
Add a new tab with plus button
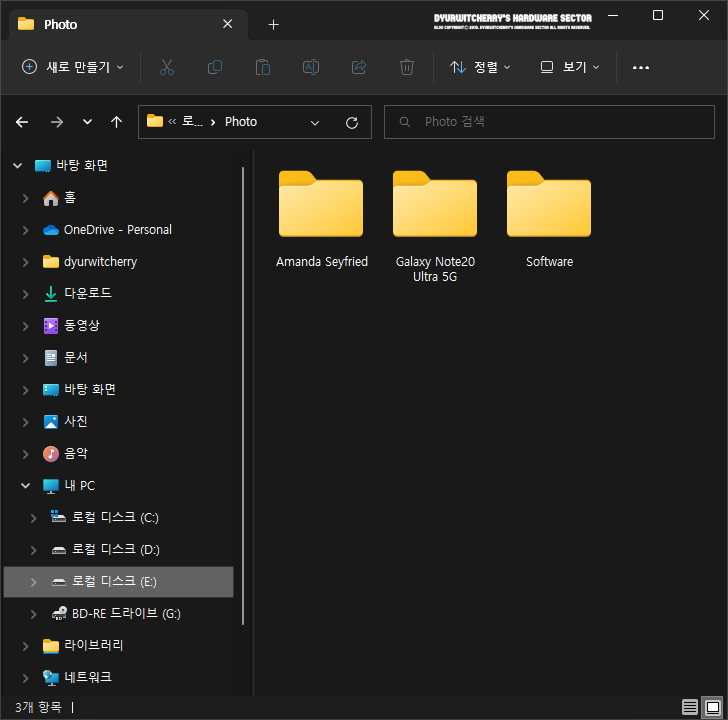click(x=273, y=25)
